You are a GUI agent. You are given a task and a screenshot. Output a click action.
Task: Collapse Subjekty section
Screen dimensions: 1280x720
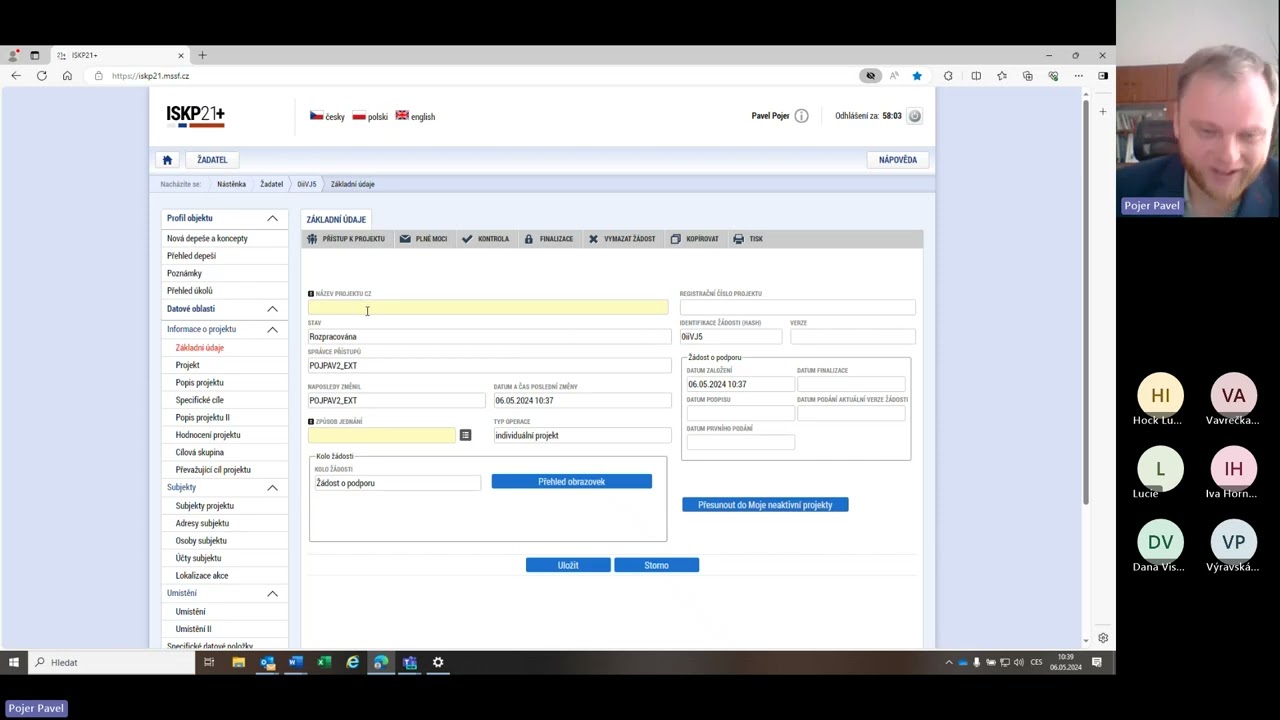(272, 487)
